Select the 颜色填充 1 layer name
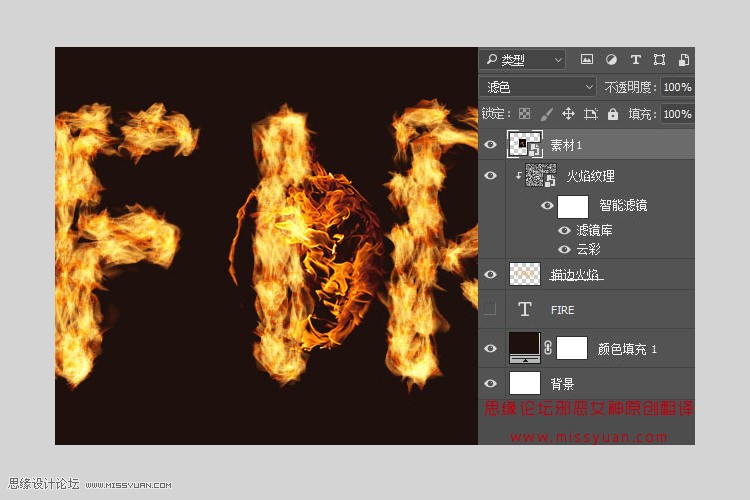Viewport: 750px width, 500px height. coord(627,349)
